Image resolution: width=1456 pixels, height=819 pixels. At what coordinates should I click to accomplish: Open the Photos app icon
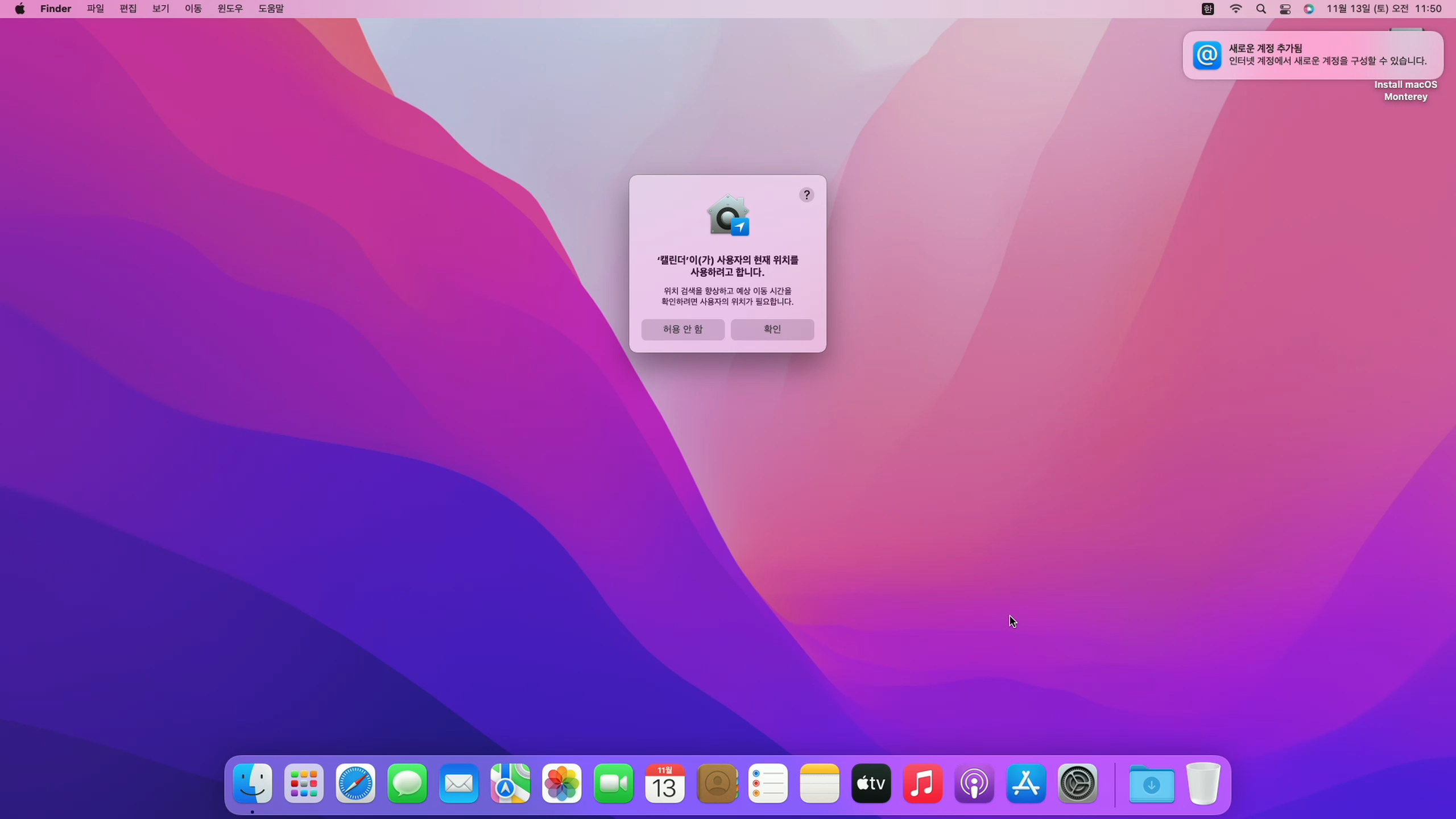coord(561,784)
